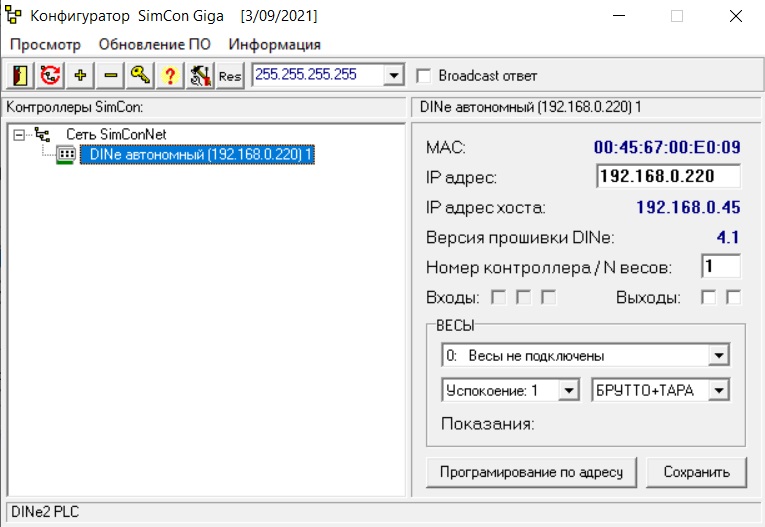Click the controller icon beside DINe автономный
The height and width of the screenshot is (527, 765).
coord(66,155)
